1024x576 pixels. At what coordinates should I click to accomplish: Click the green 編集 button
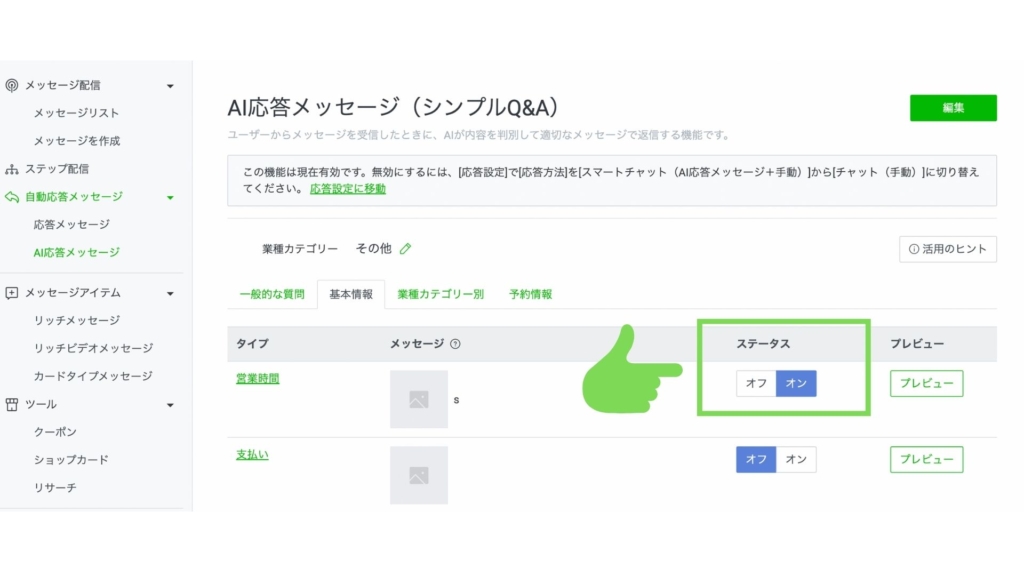tap(952, 108)
